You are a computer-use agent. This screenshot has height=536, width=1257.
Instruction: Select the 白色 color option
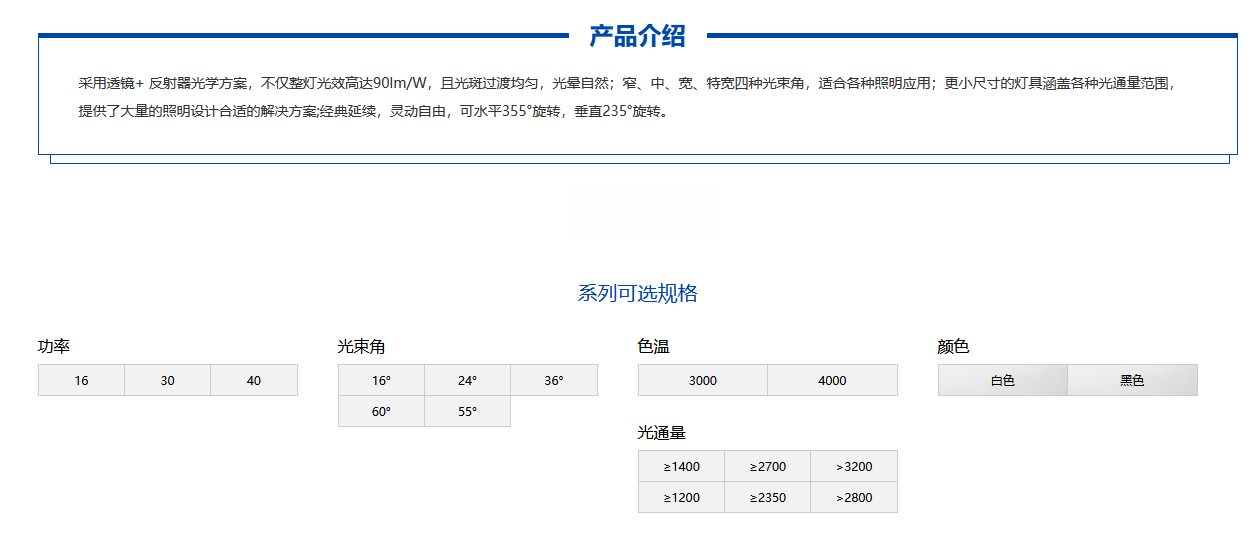coord(1002,381)
